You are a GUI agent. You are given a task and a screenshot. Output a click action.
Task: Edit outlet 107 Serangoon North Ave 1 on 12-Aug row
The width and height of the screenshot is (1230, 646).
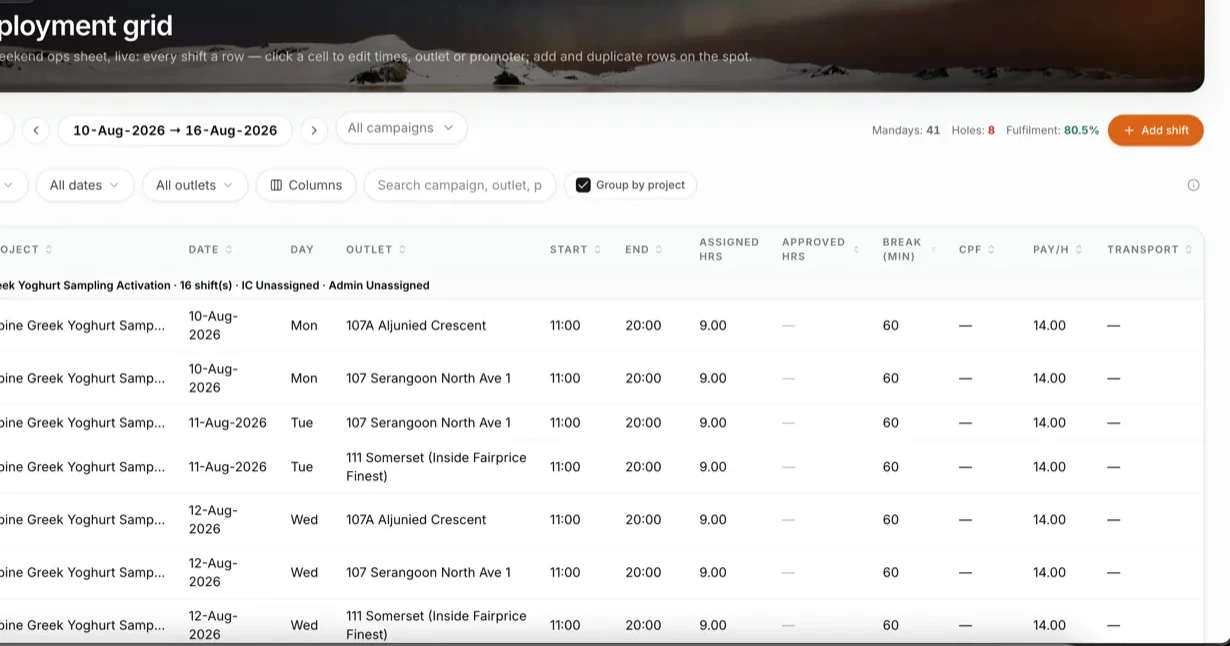[428, 573]
